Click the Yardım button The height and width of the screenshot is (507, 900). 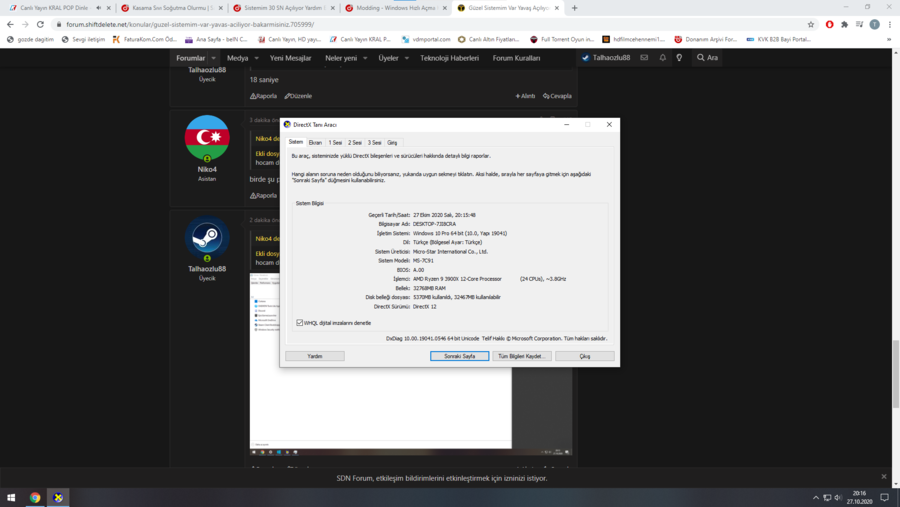coord(315,356)
